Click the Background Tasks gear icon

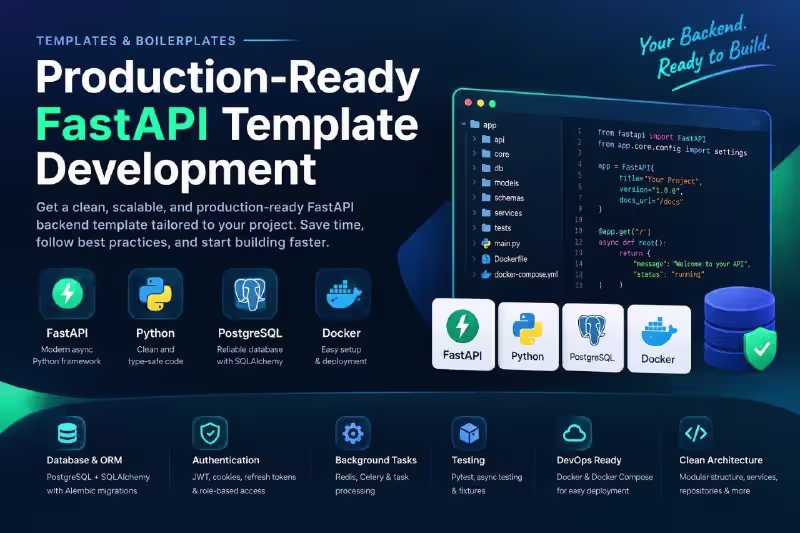pyautogui.click(x=353, y=433)
